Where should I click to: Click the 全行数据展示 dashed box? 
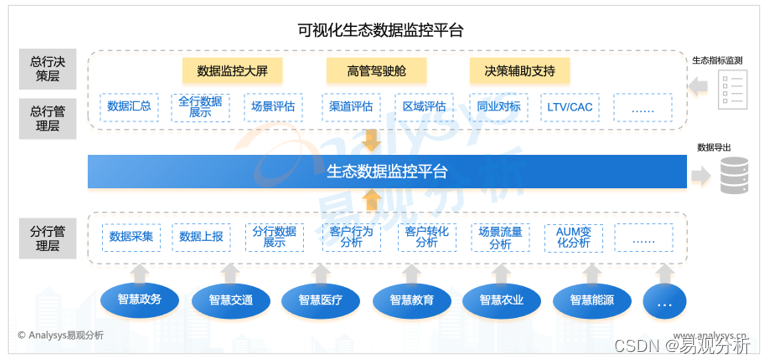[200, 107]
